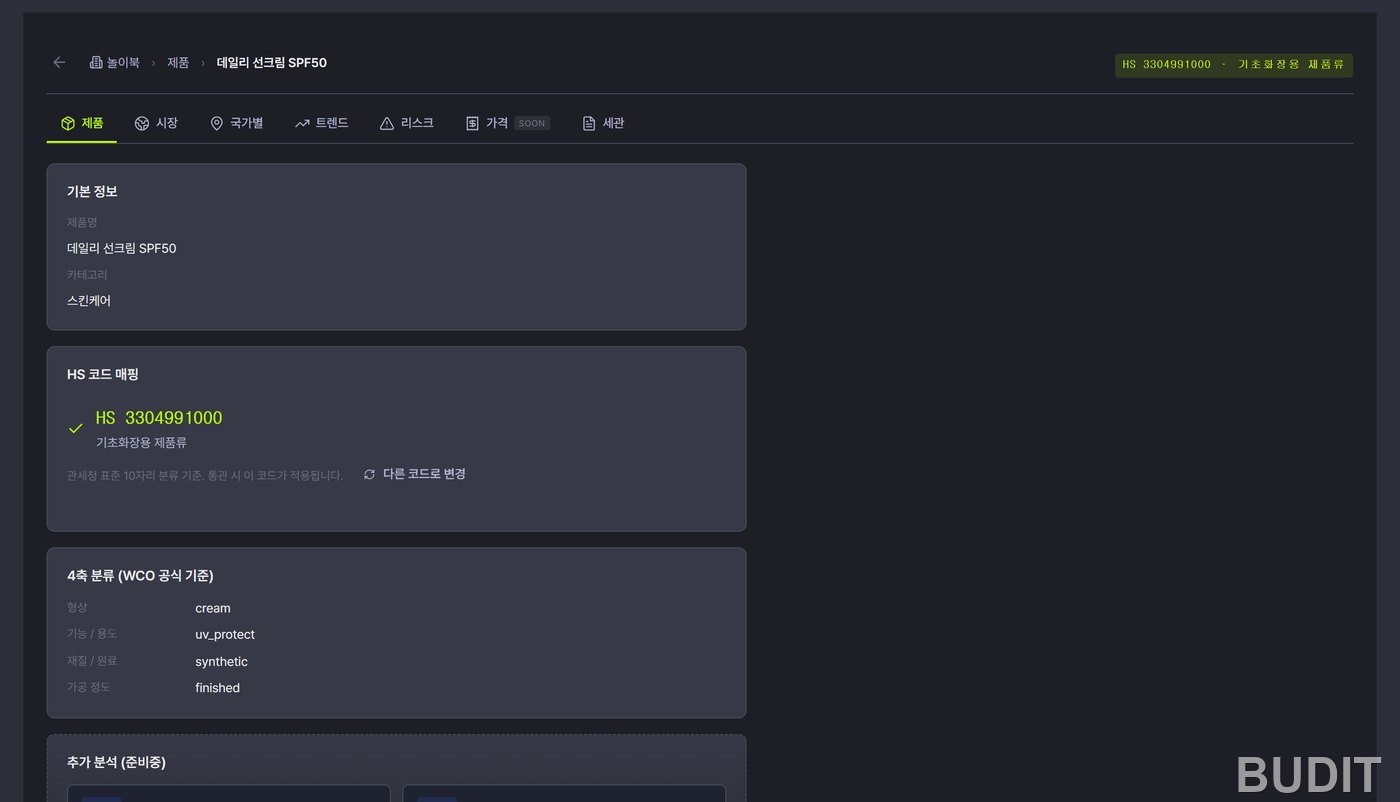Switch to the 리스크 tab
Screen dimensions: 1400x802
(407, 123)
